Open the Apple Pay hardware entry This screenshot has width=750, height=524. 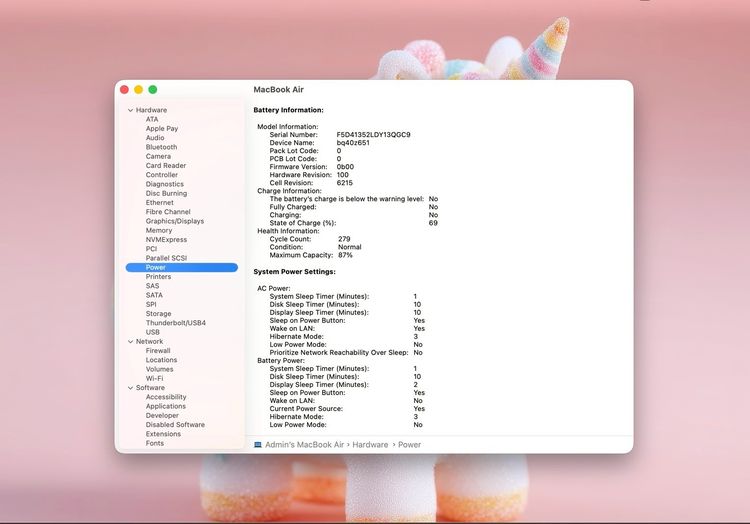coord(162,128)
